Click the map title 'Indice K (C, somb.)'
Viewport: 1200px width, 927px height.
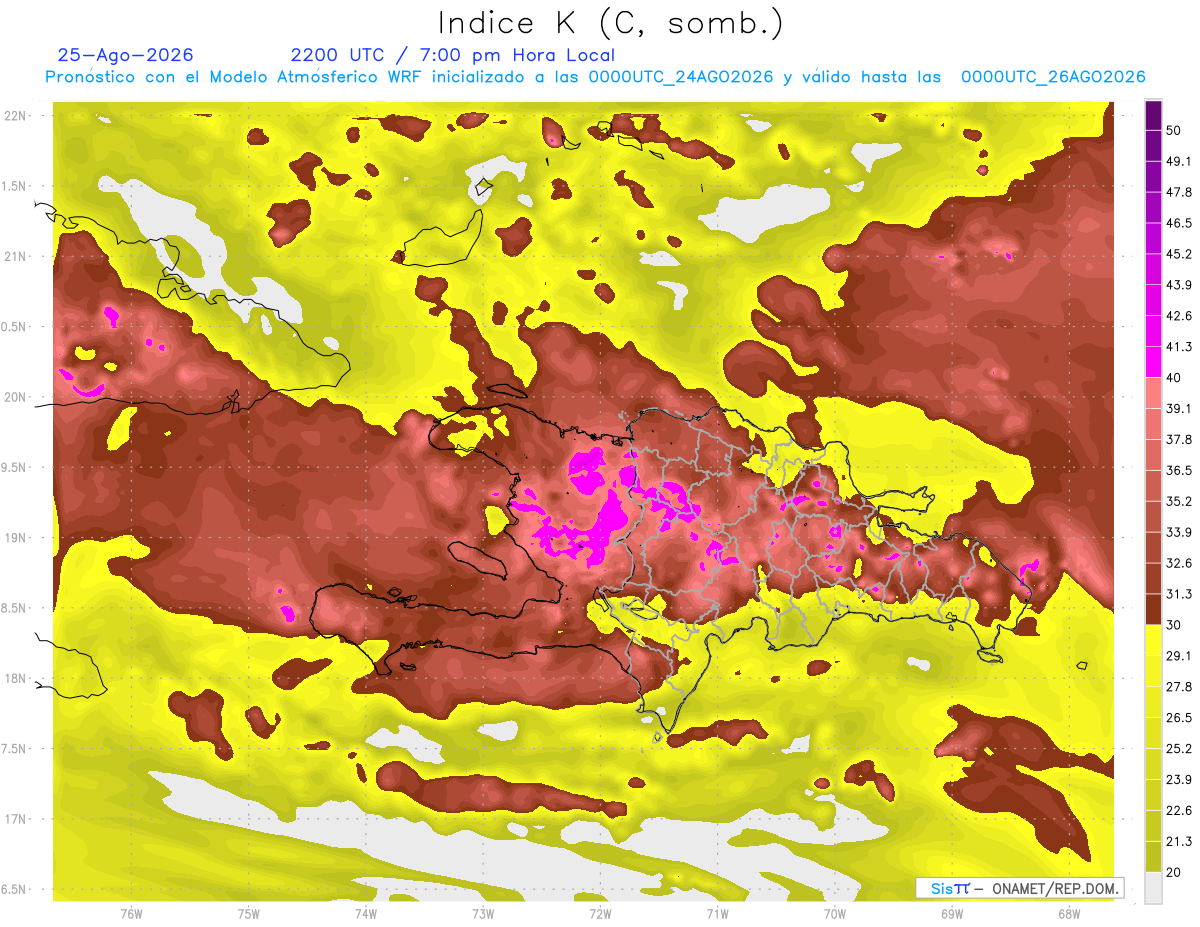tap(611, 23)
